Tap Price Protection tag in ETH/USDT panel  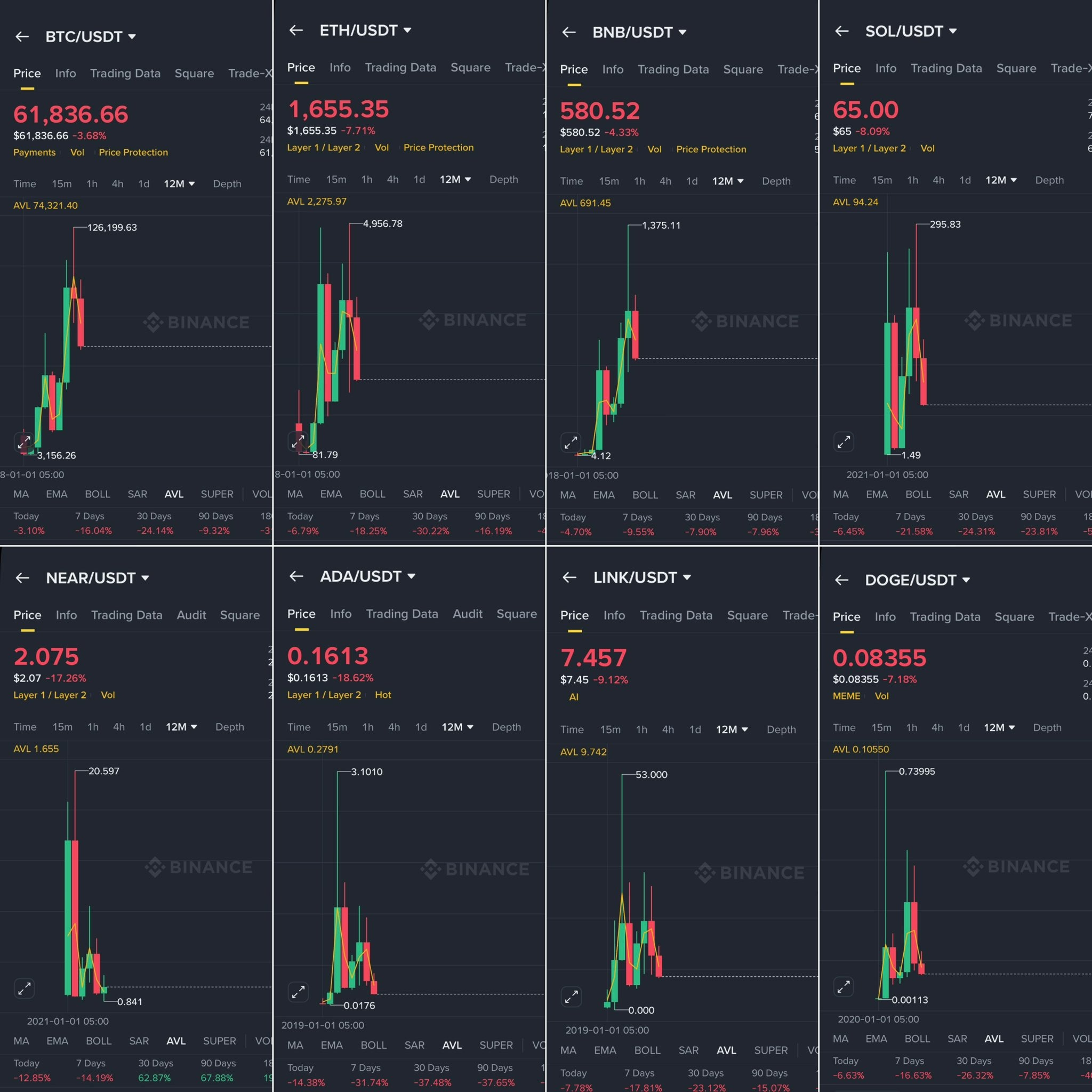(x=439, y=148)
